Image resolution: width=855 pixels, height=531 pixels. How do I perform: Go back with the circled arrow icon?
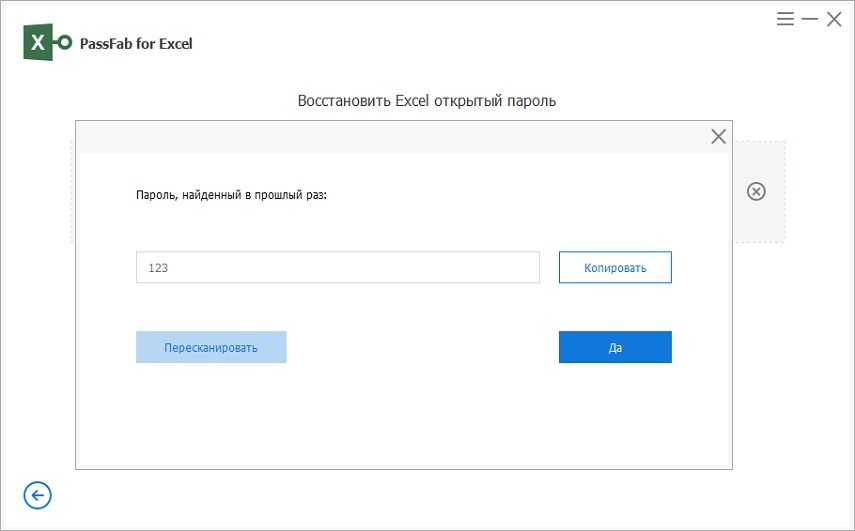tap(38, 496)
